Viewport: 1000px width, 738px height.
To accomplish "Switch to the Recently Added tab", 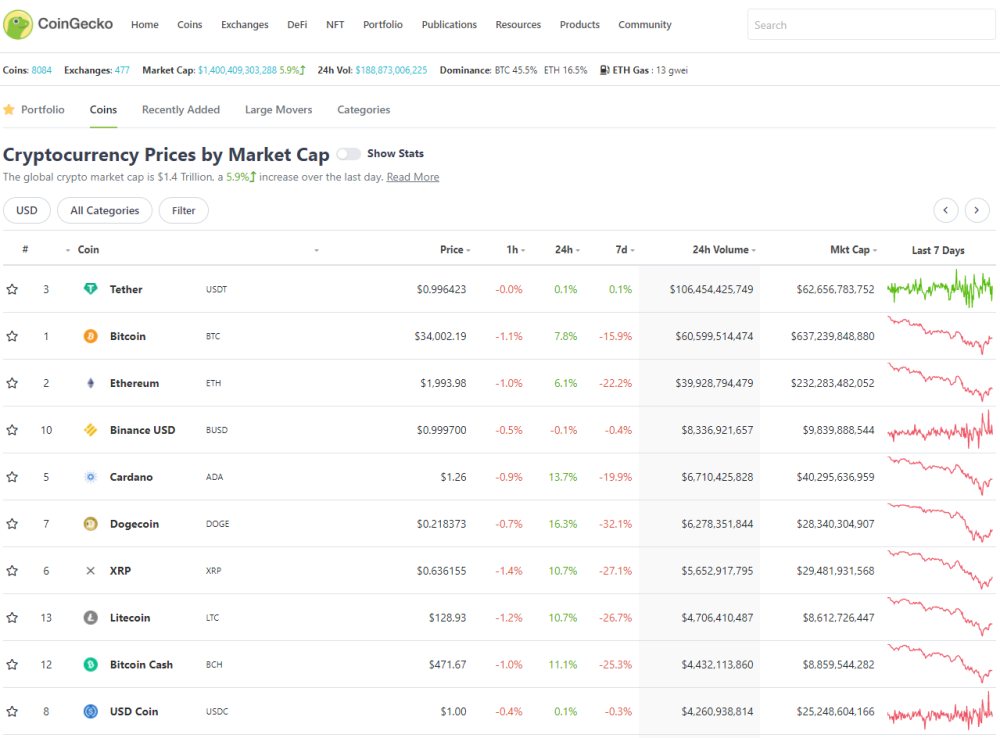I will tap(180, 110).
